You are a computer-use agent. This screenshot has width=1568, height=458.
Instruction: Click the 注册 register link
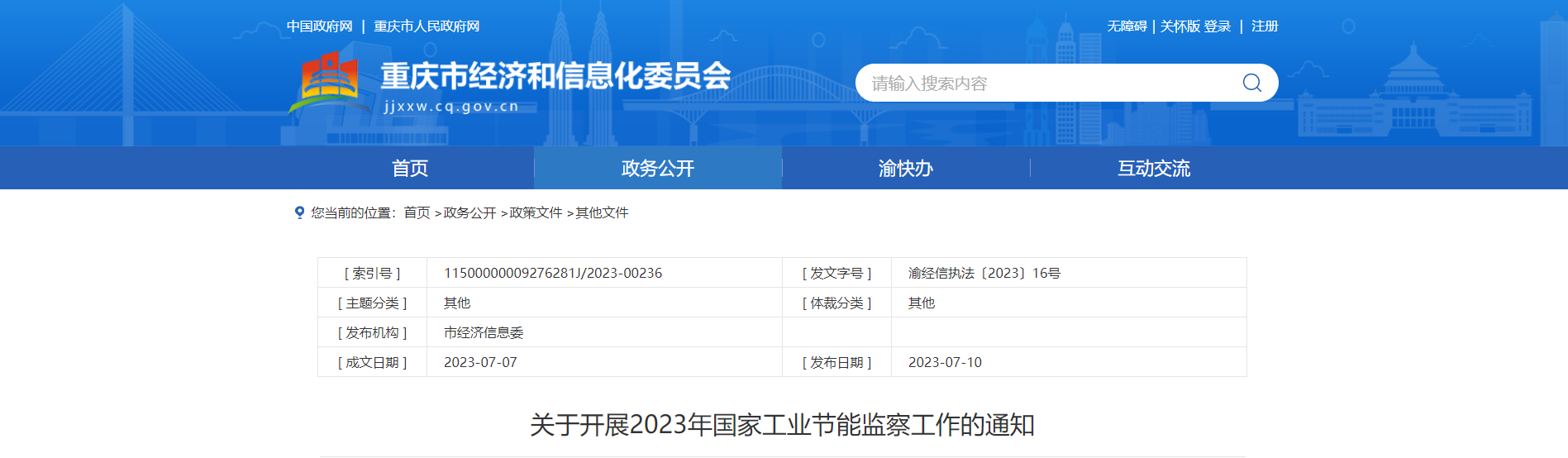point(1265,26)
